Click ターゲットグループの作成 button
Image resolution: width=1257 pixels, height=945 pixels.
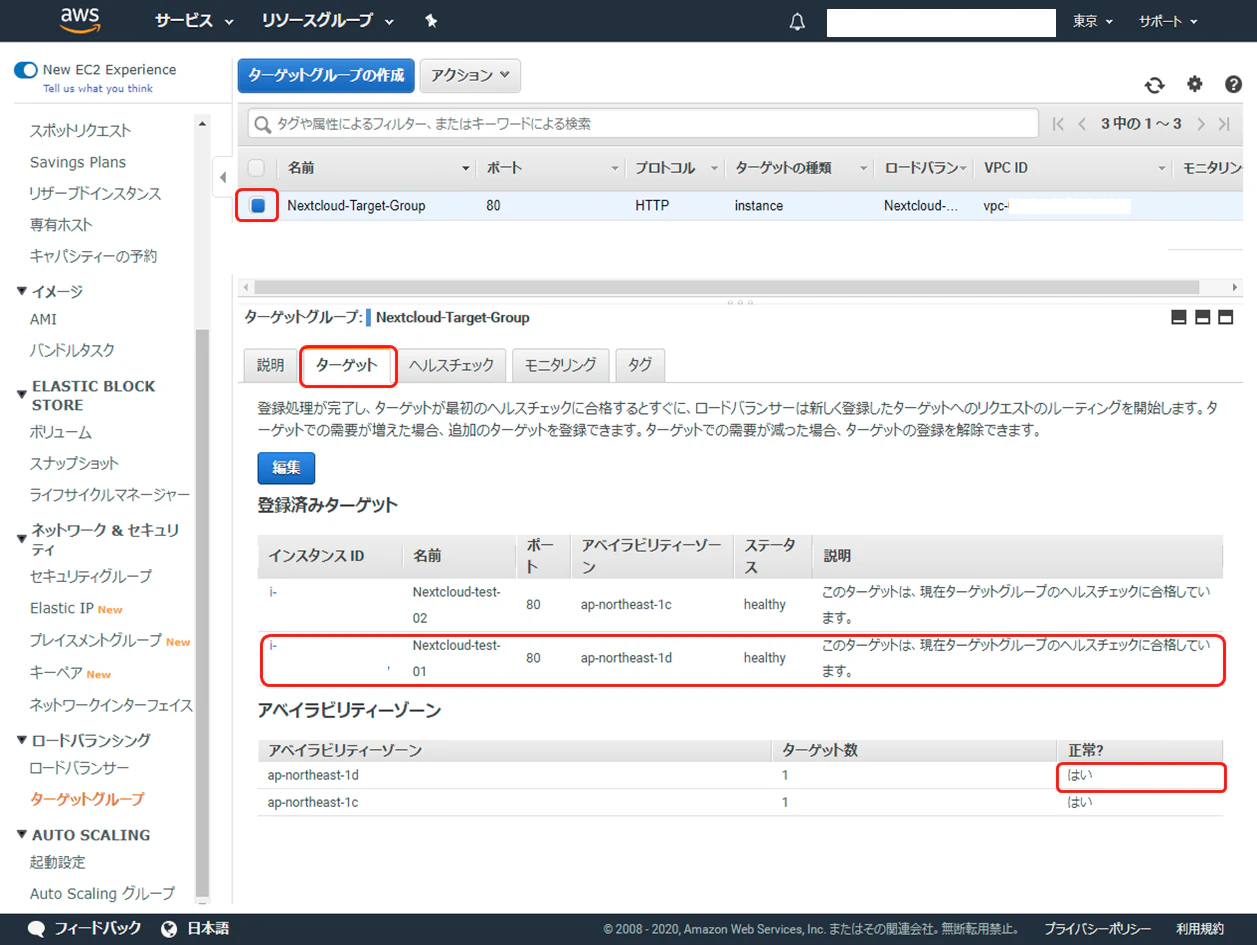(x=326, y=75)
